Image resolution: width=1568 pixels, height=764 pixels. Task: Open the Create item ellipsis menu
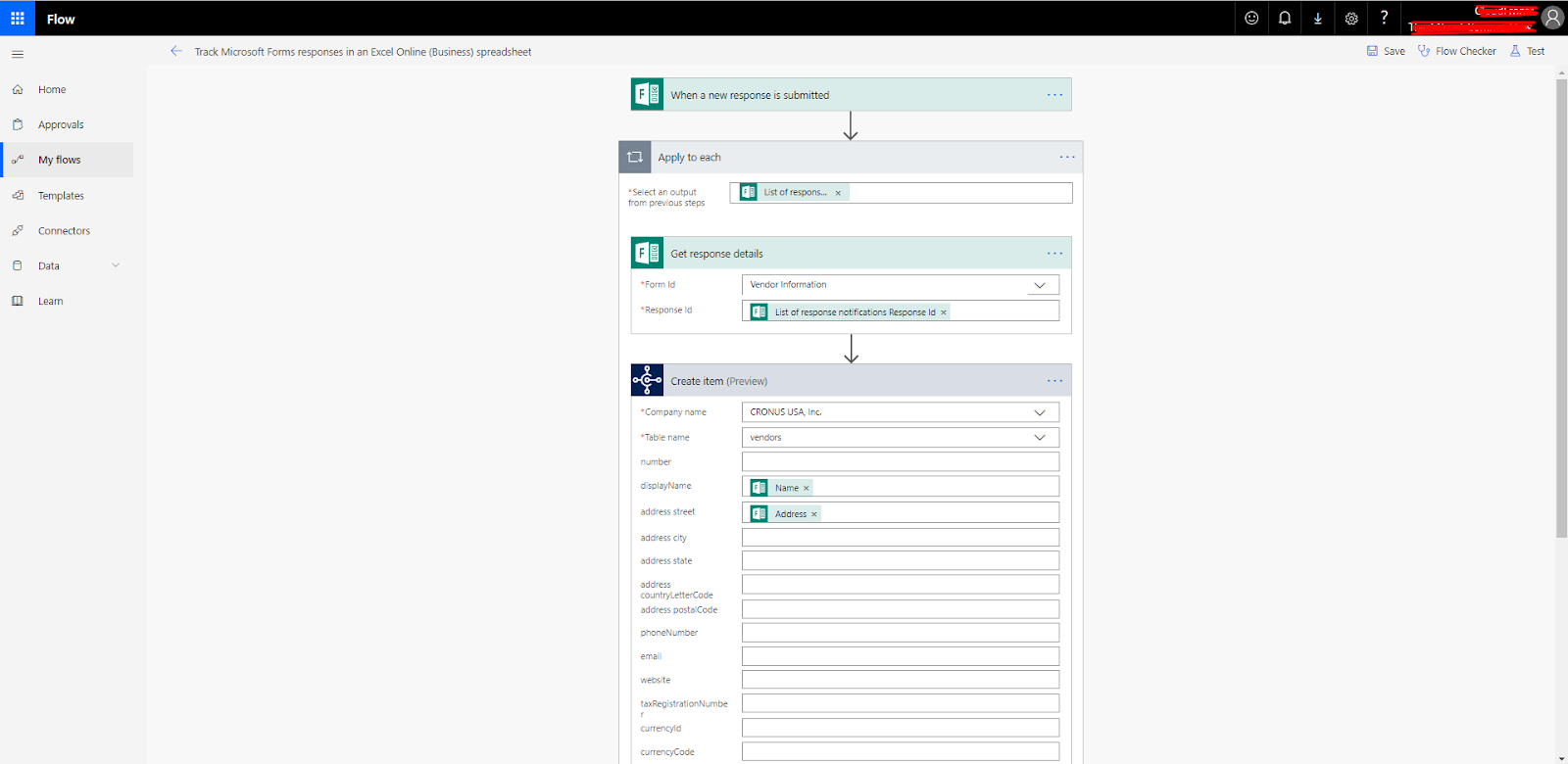(1054, 381)
